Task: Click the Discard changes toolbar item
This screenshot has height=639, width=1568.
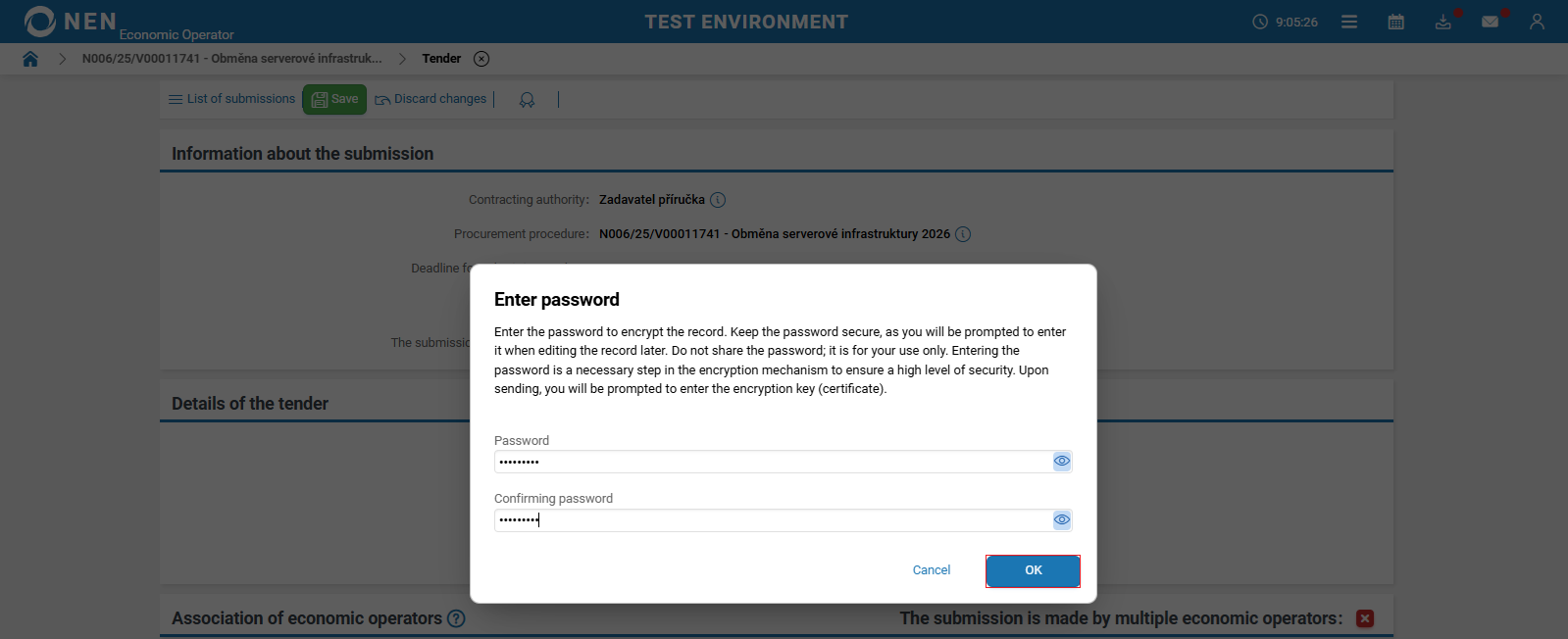Action: (x=430, y=99)
